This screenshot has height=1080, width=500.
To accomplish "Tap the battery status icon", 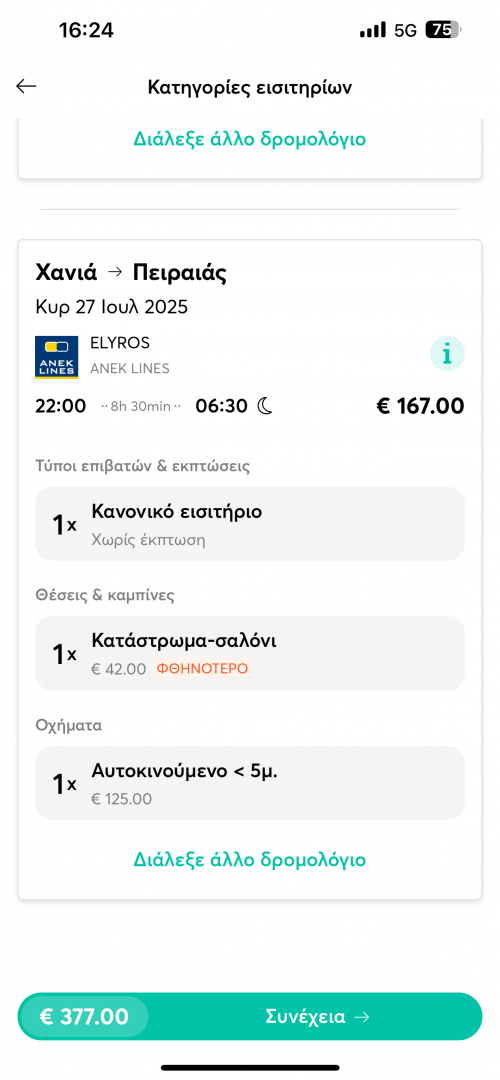I will click(x=444, y=30).
